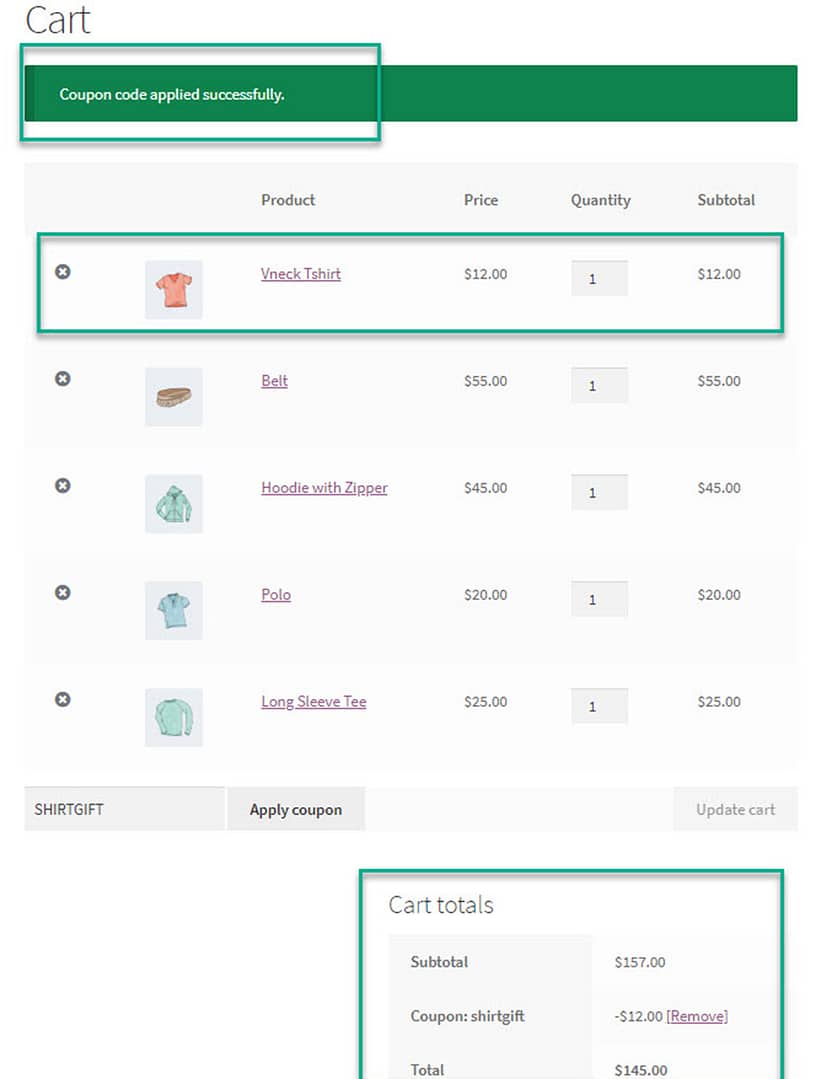Click the Belt product image
Viewport: 821px width, 1079px height.
[x=173, y=396]
